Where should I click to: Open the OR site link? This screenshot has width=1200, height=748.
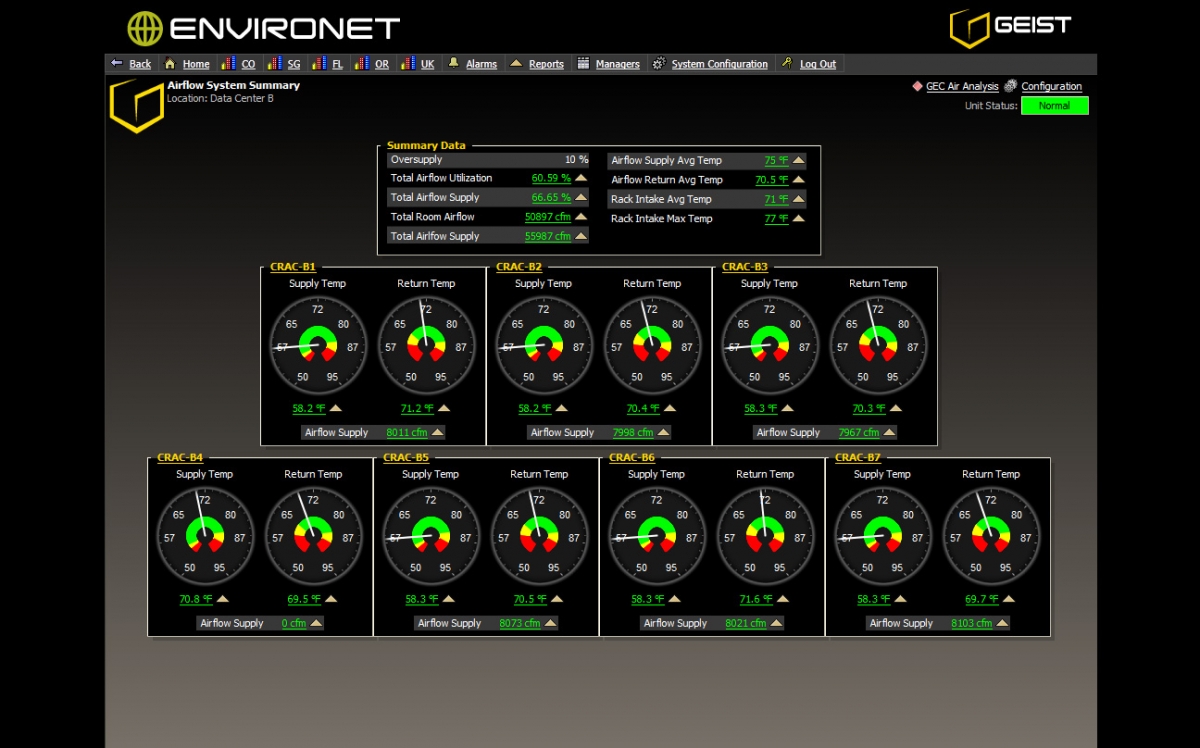pyautogui.click(x=382, y=64)
